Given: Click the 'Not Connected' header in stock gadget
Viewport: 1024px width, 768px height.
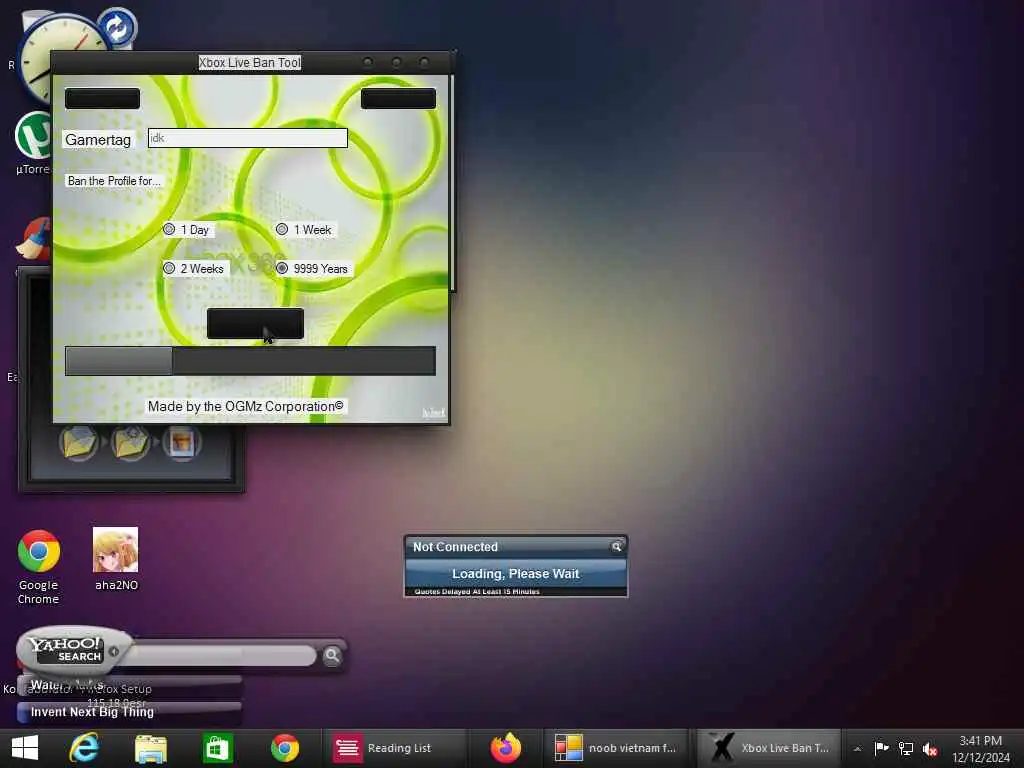Looking at the screenshot, I should (x=455, y=547).
